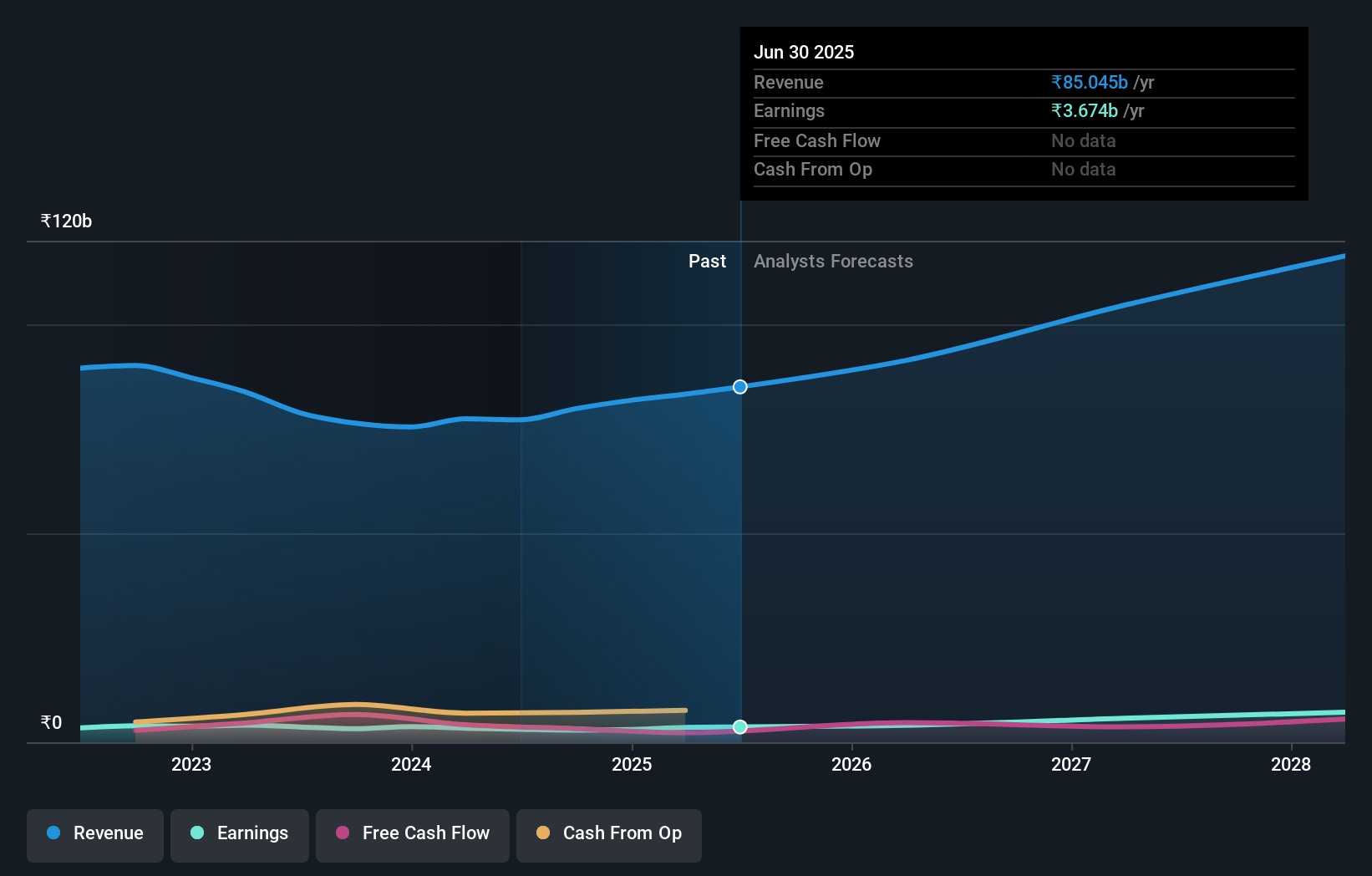Click the orange Cash From Op legend dot

pos(543,833)
